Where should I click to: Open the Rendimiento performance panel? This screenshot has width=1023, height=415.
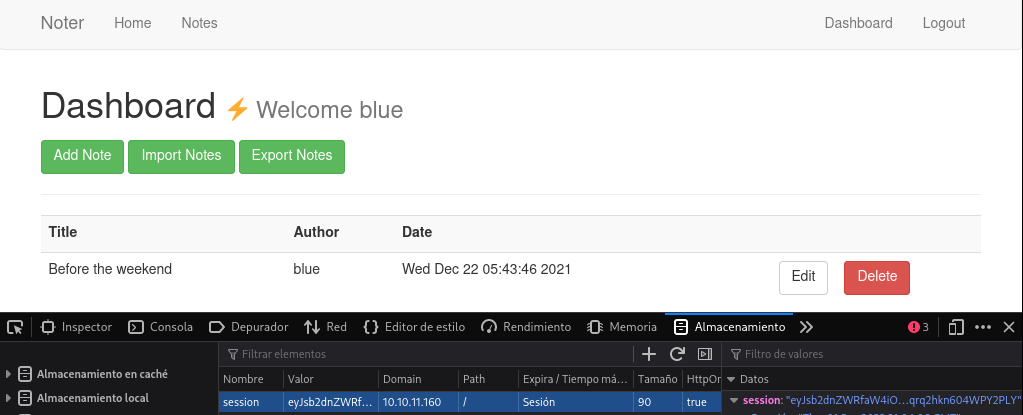tap(526, 327)
